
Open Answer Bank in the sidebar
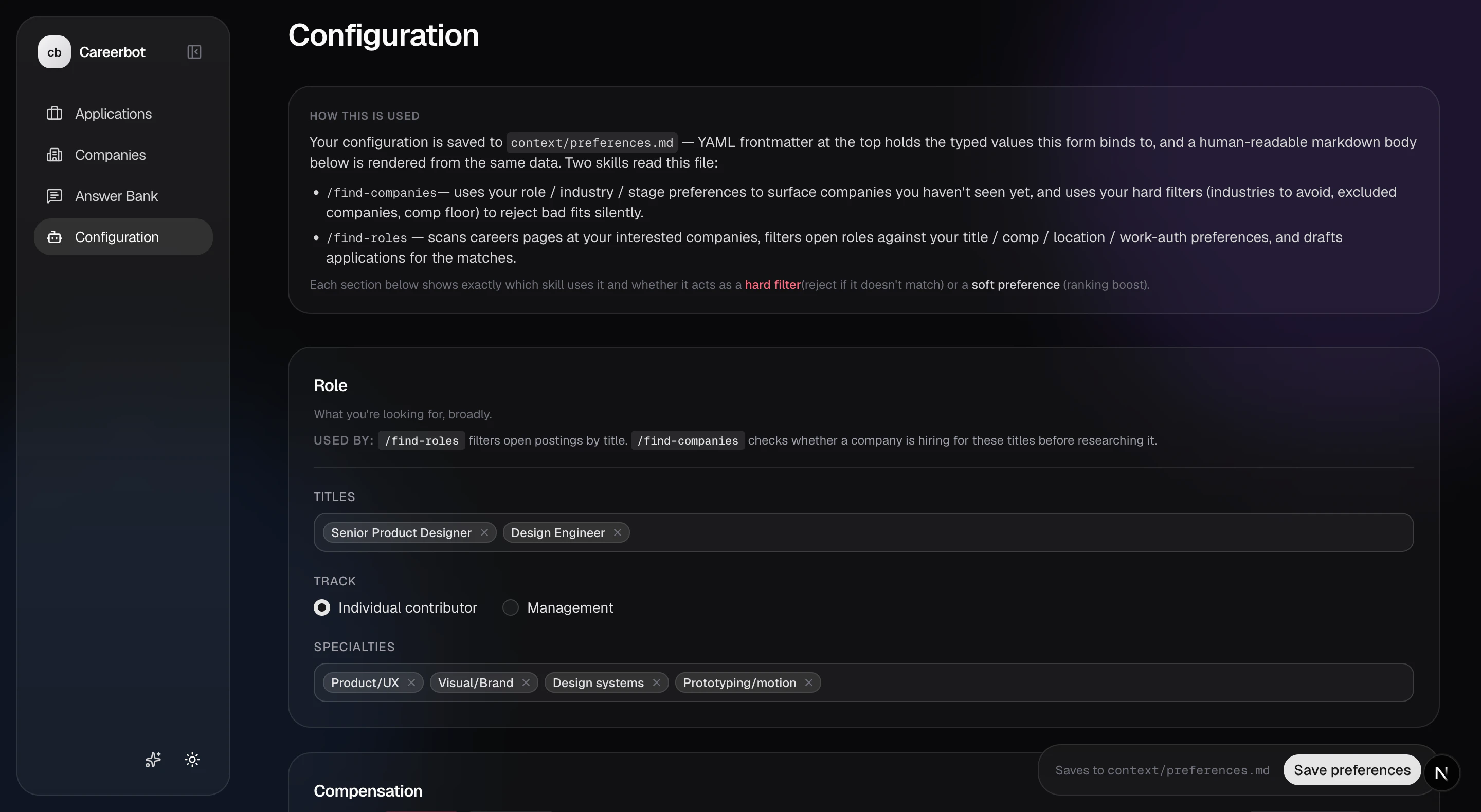click(123, 196)
